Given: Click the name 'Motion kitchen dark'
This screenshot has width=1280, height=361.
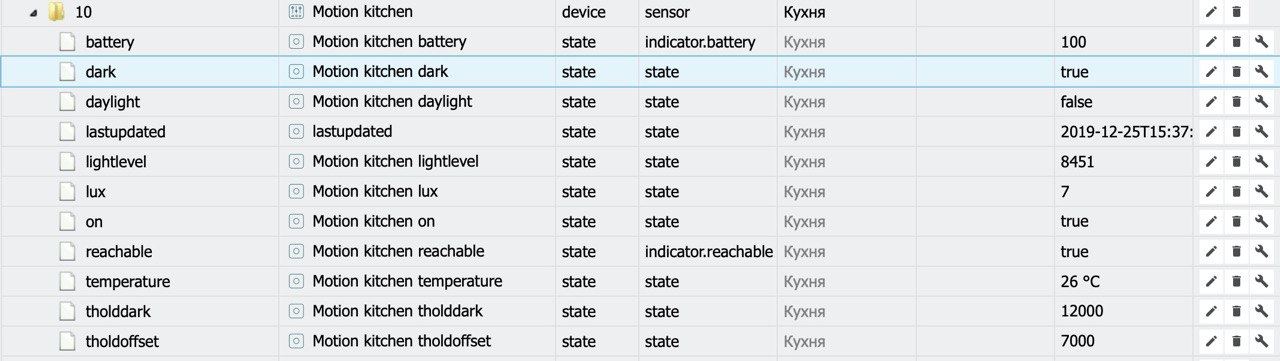Looking at the screenshot, I should click(380, 72).
